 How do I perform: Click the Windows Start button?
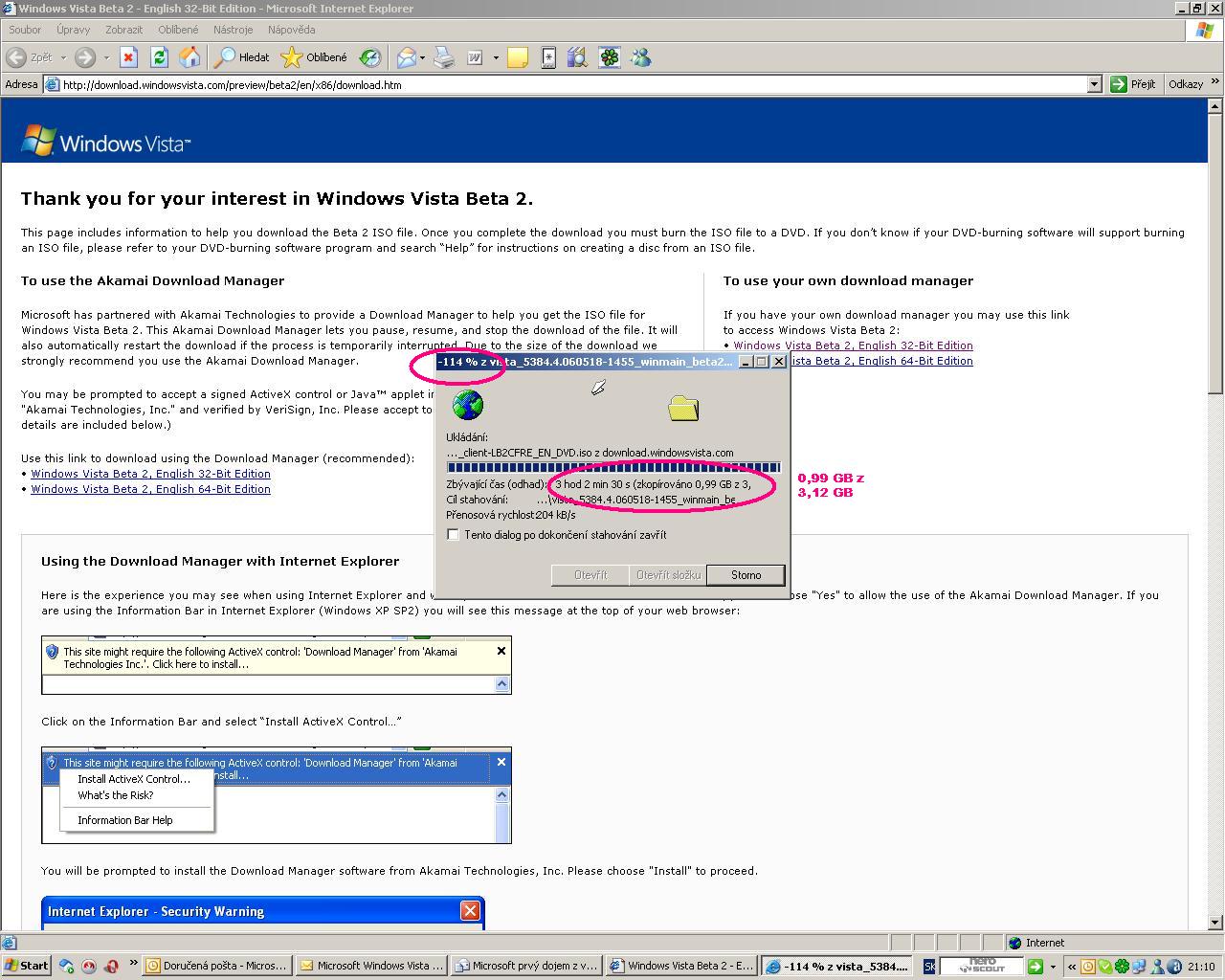(27, 966)
